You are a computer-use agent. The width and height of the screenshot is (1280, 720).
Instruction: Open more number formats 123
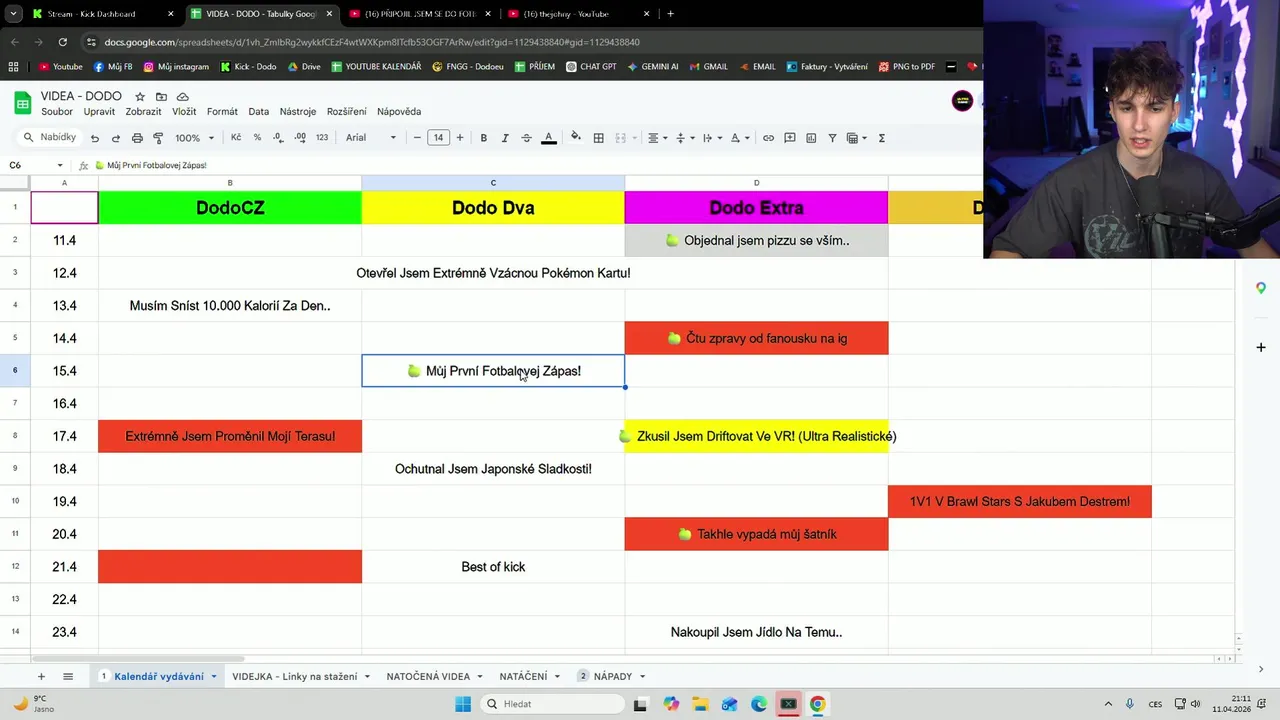coord(322,138)
